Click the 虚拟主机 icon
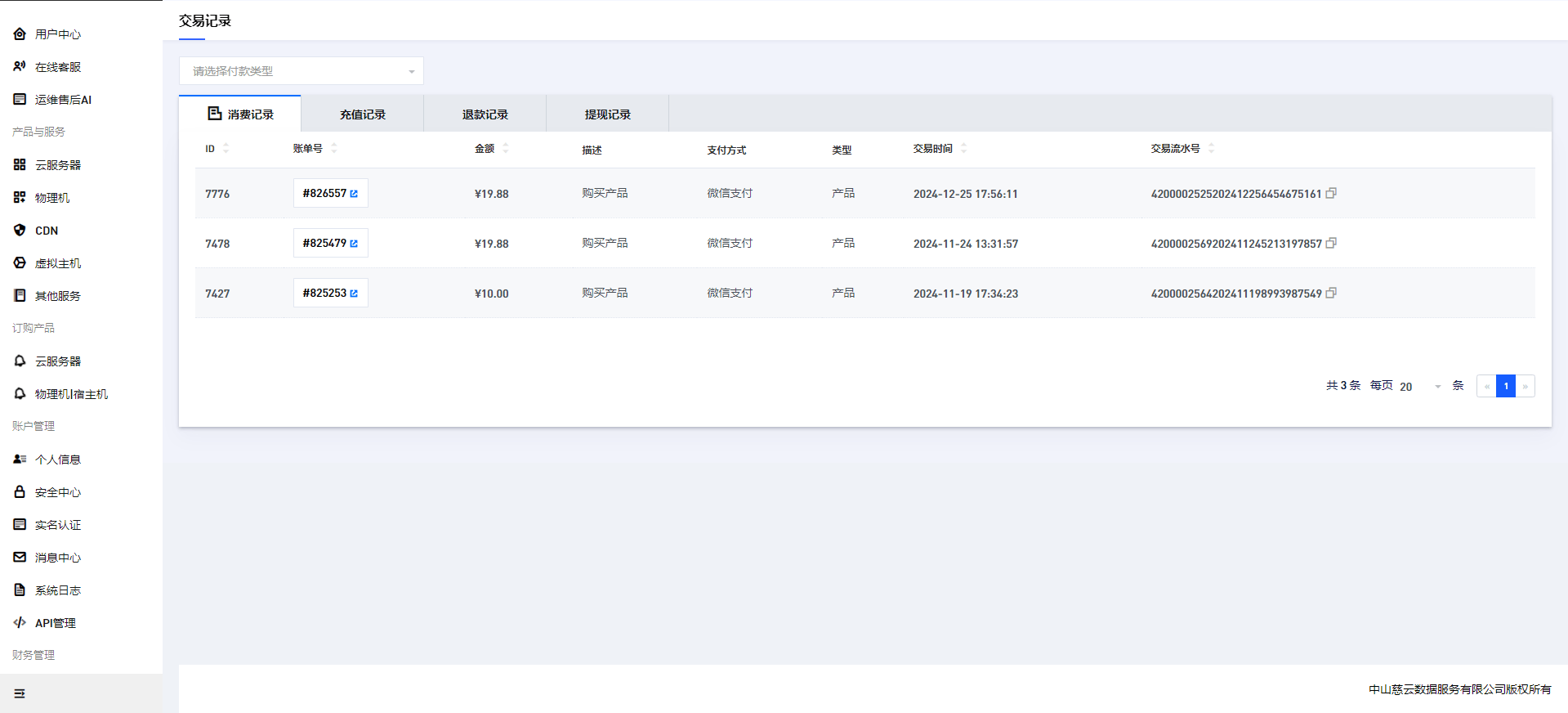The height and width of the screenshot is (713, 1568). click(x=20, y=262)
